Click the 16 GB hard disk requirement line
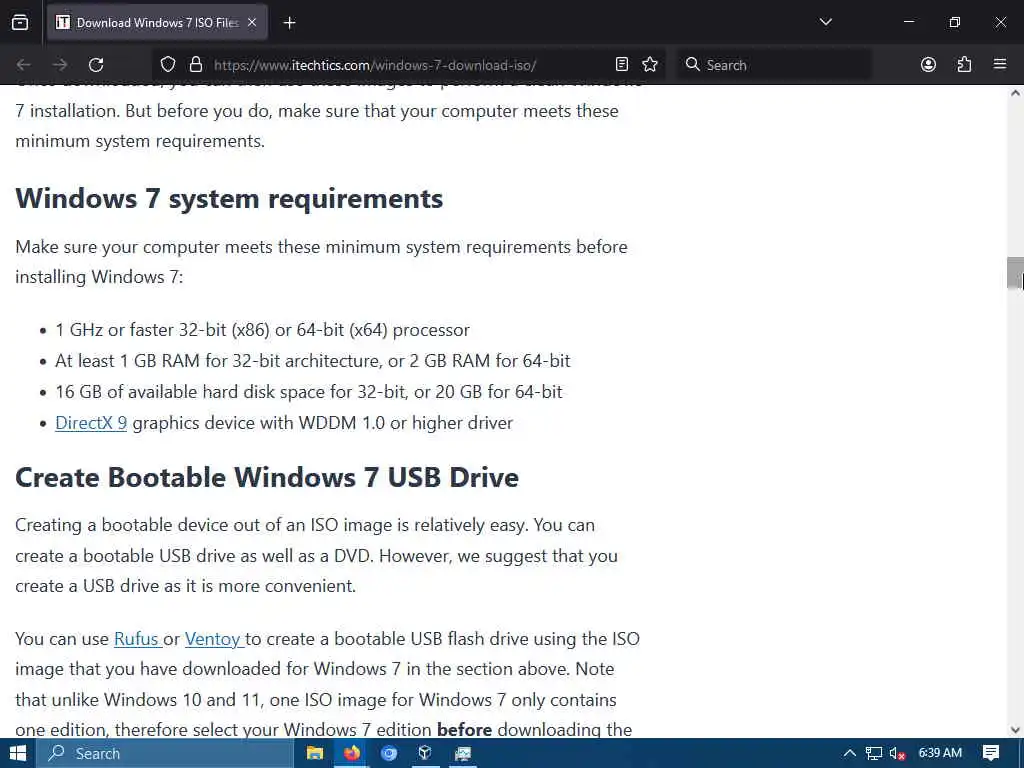Image resolution: width=1024 pixels, height=768 pixels. [309, 392]
